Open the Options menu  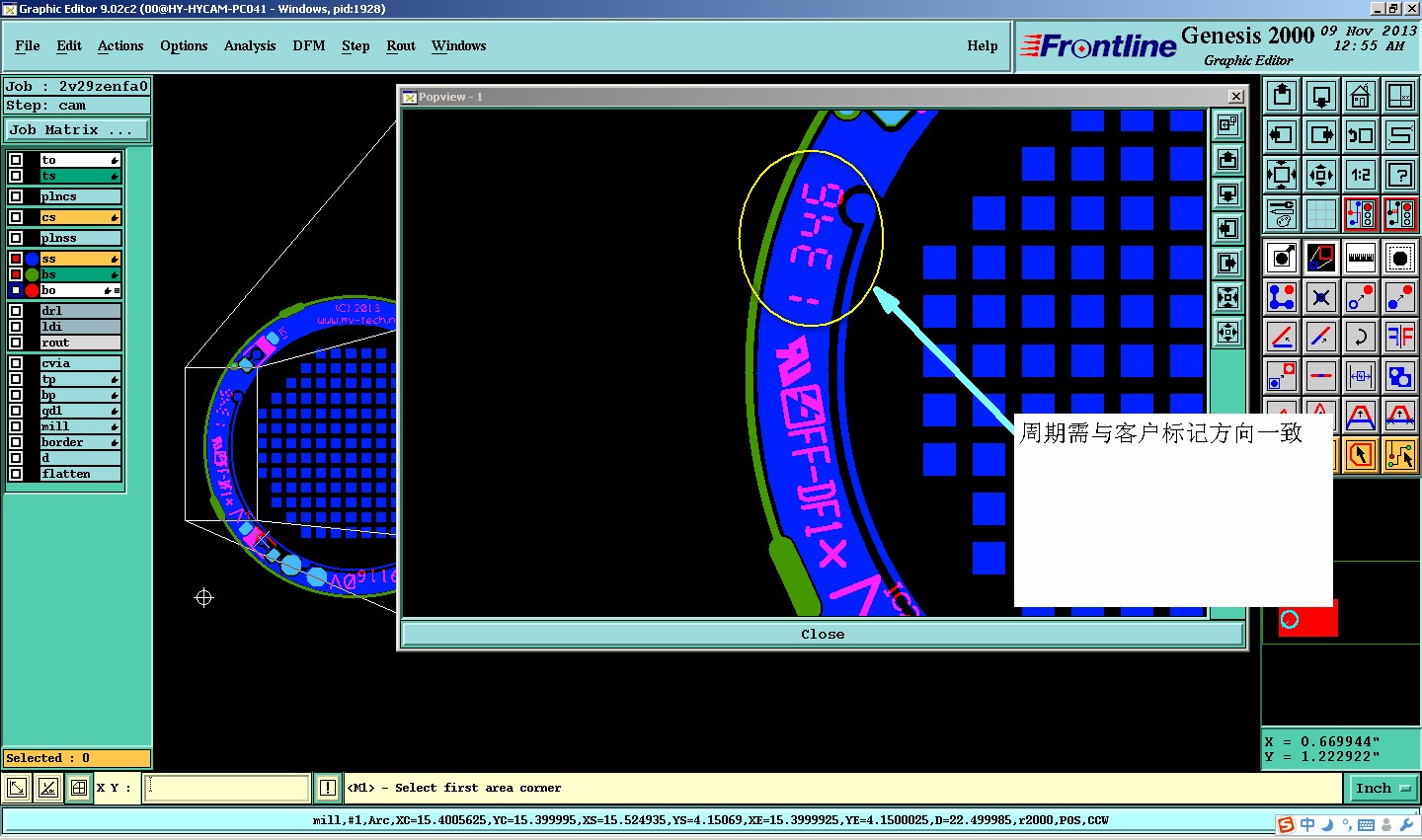[x=184, y=45]
